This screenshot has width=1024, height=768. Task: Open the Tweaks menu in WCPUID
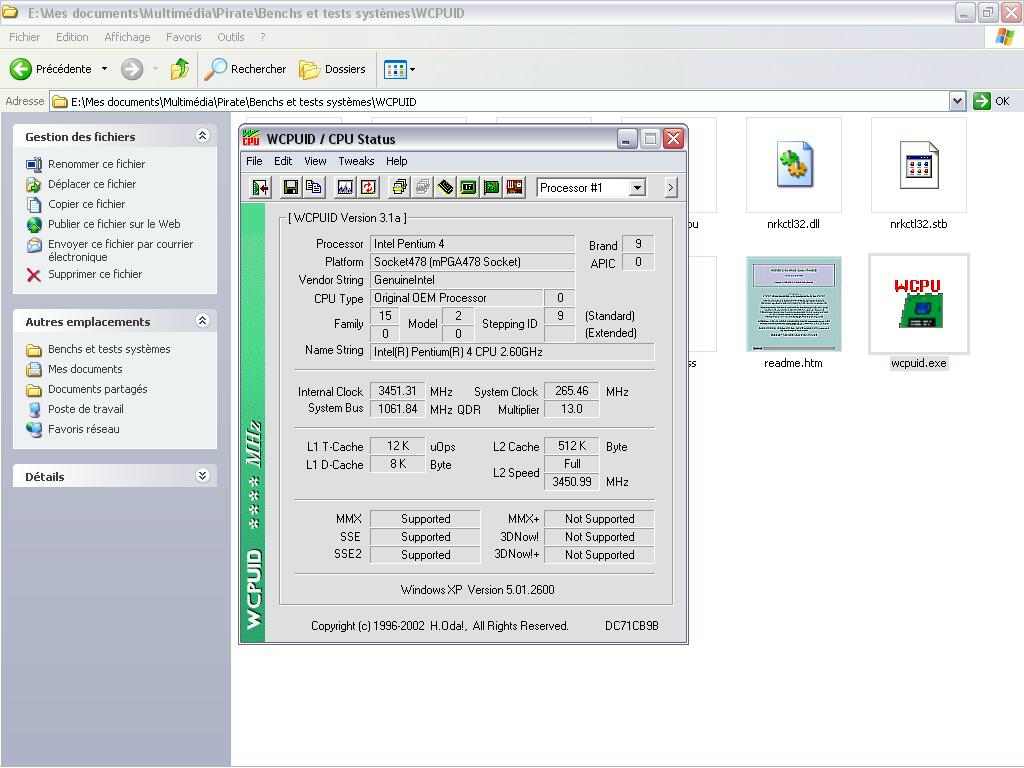356,161
